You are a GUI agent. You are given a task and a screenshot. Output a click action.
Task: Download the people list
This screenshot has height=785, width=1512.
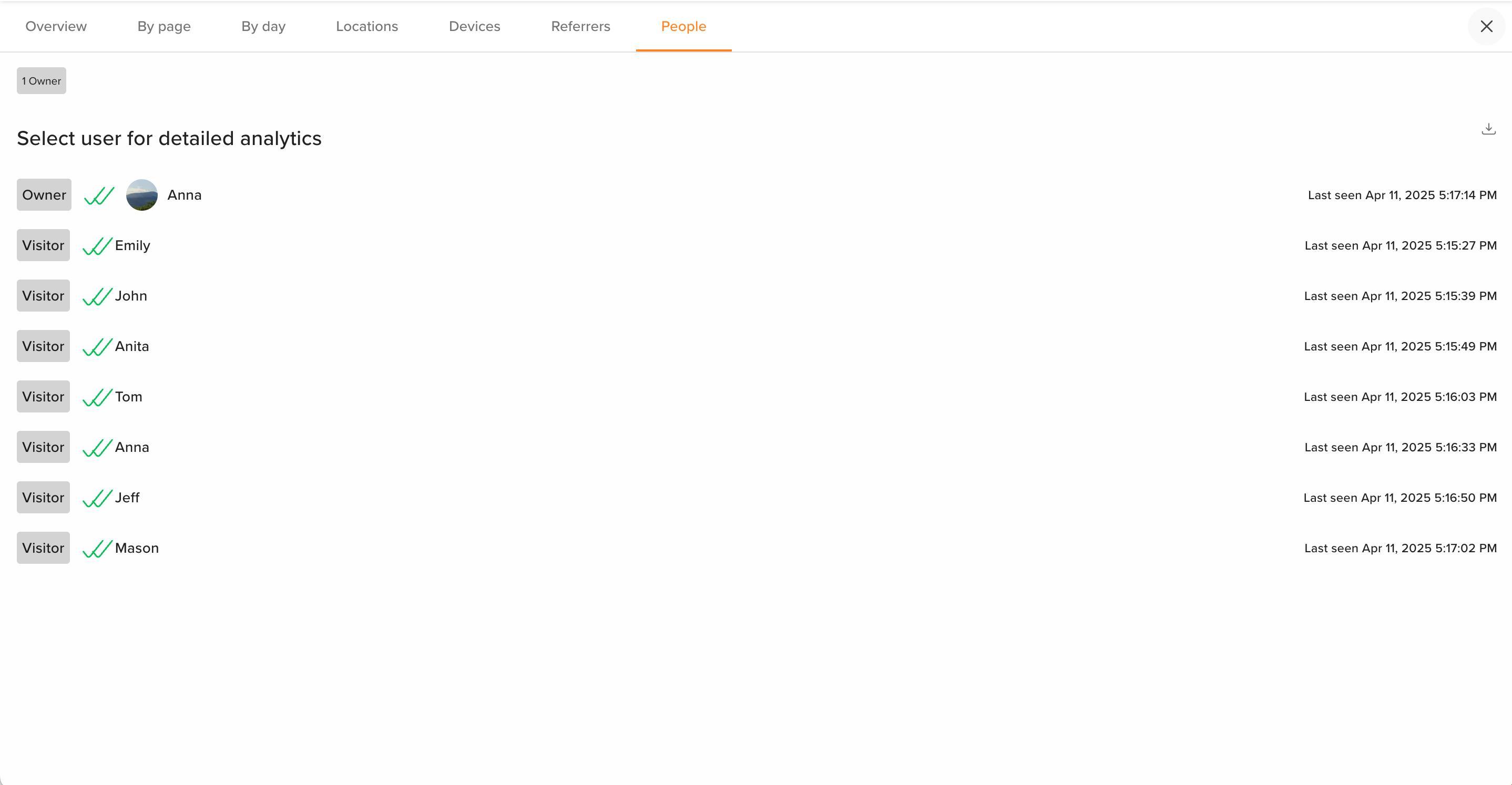[x=1488, y=129]
